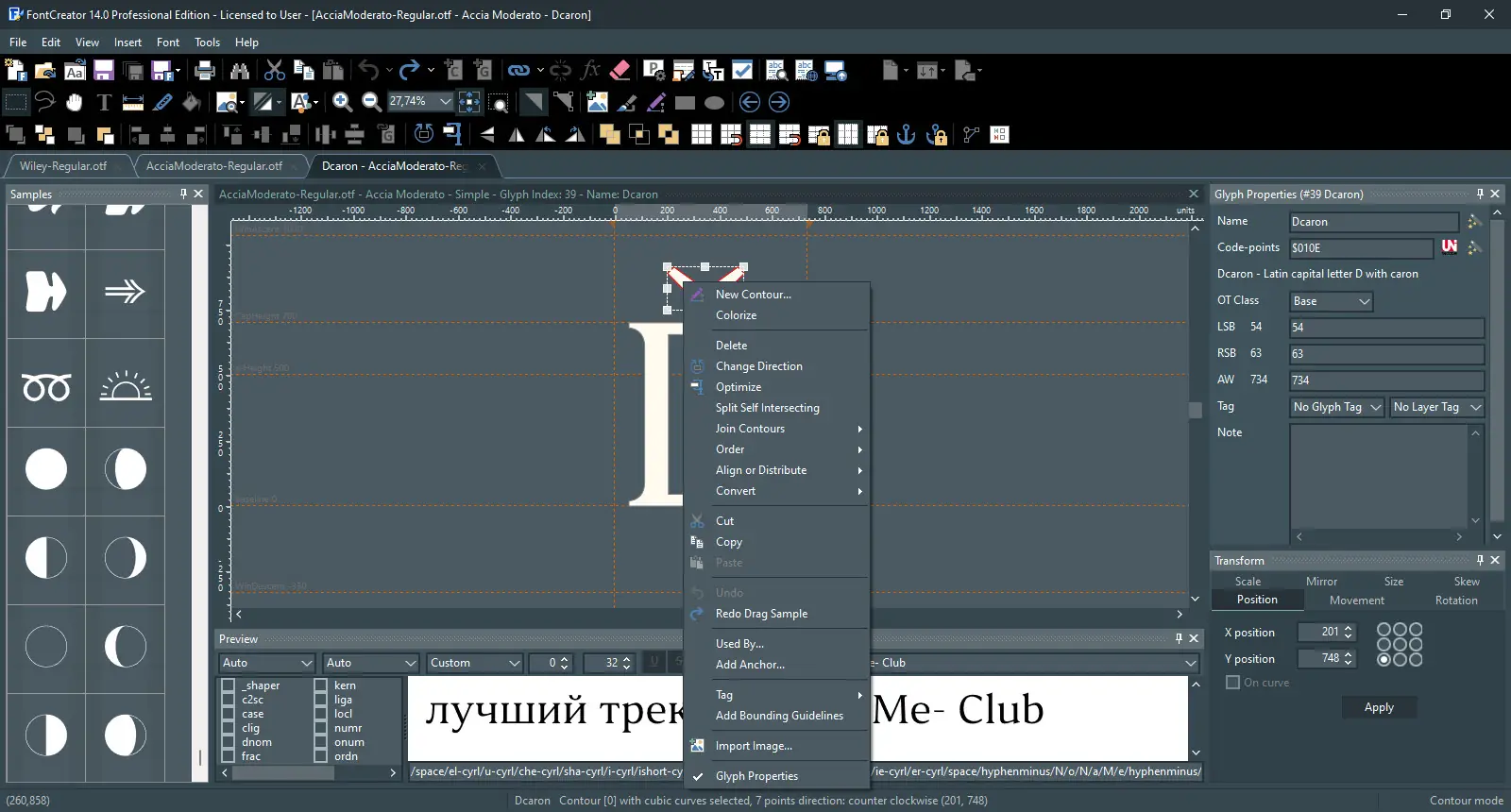Open the zoom percentage dropdown

pos(445,101)
